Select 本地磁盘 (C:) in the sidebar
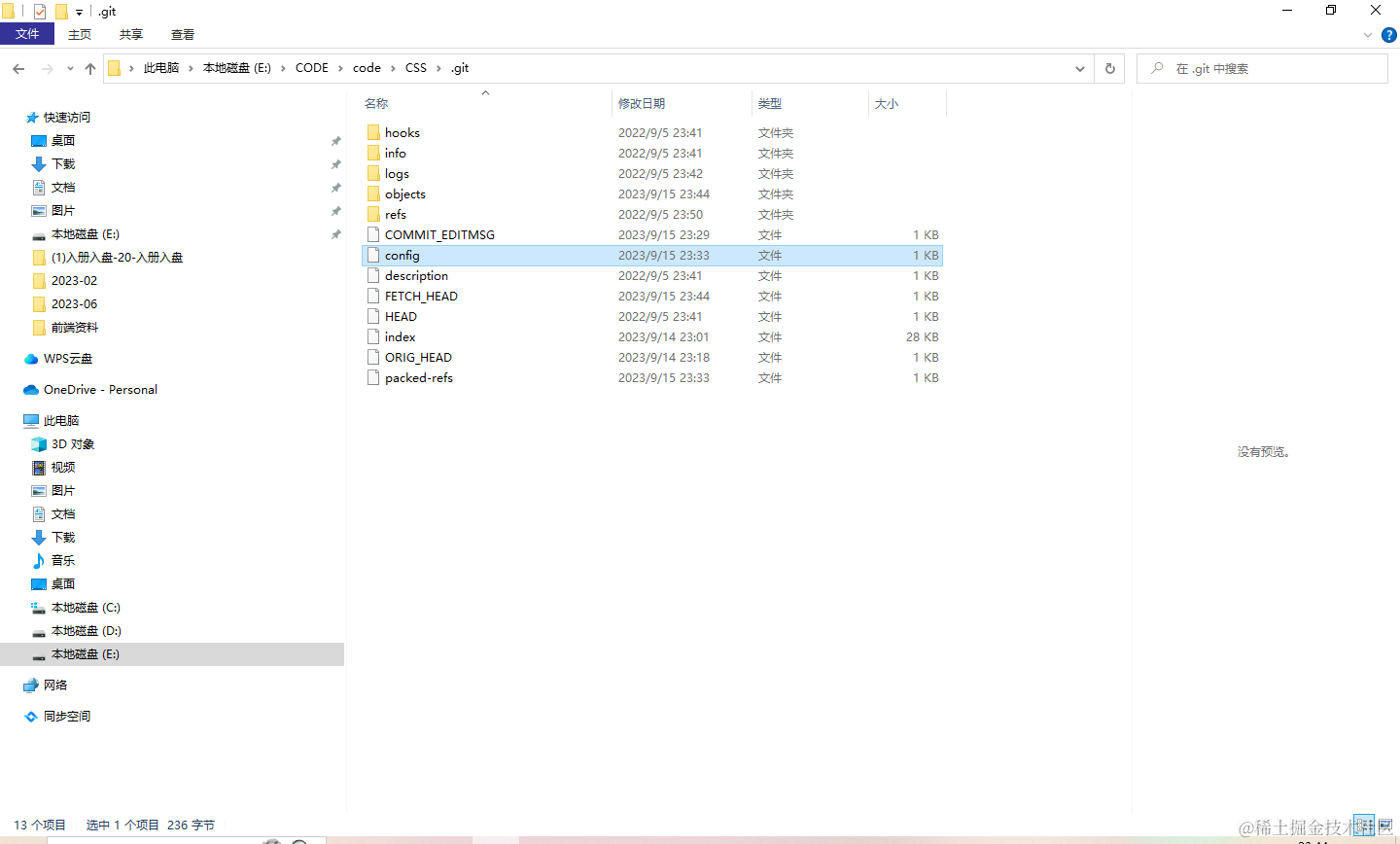1400x844 pixels. coord(86,608)
